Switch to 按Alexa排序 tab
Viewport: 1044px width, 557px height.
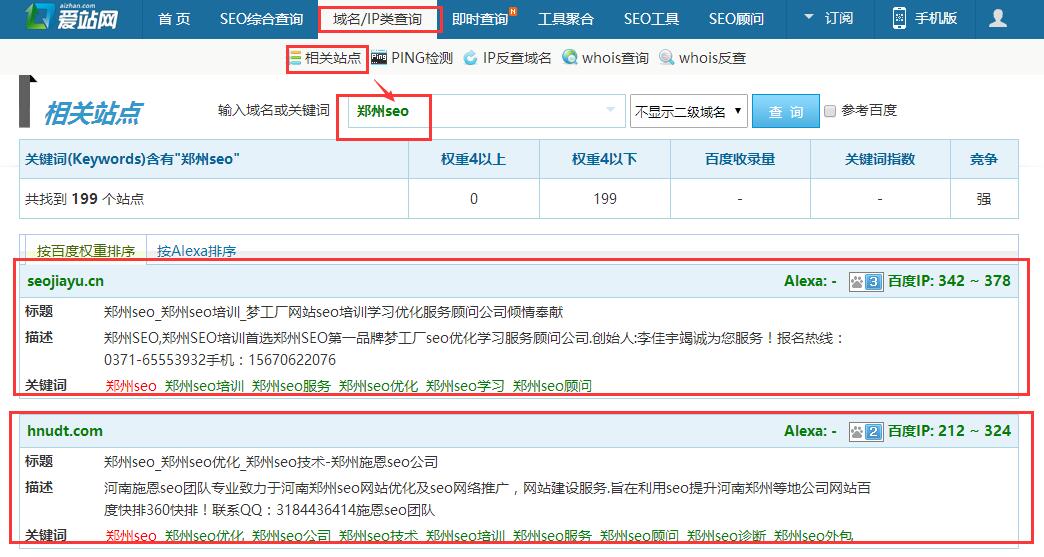pyautogui.click(x=196, y=251)
